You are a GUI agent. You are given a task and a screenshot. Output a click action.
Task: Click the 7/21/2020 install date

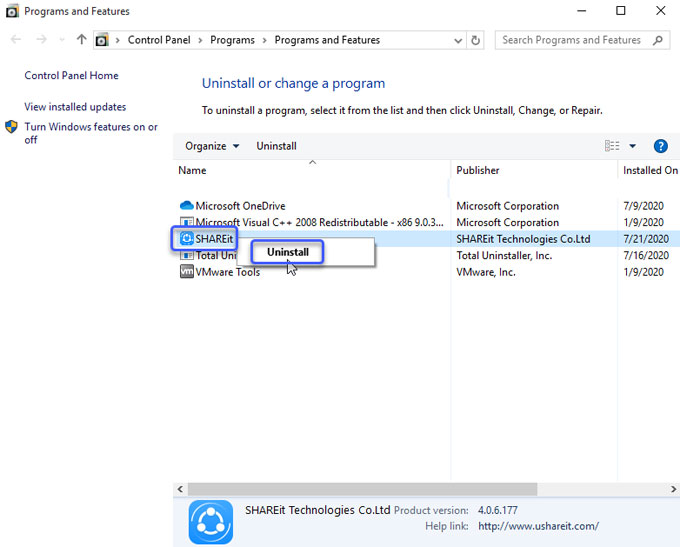(646, 239)
